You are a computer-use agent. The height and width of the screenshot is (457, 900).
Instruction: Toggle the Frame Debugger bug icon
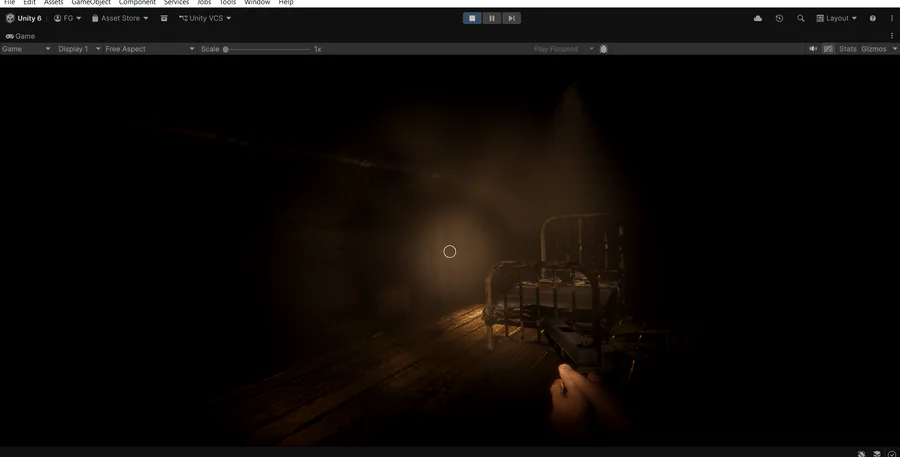(603, 49)
